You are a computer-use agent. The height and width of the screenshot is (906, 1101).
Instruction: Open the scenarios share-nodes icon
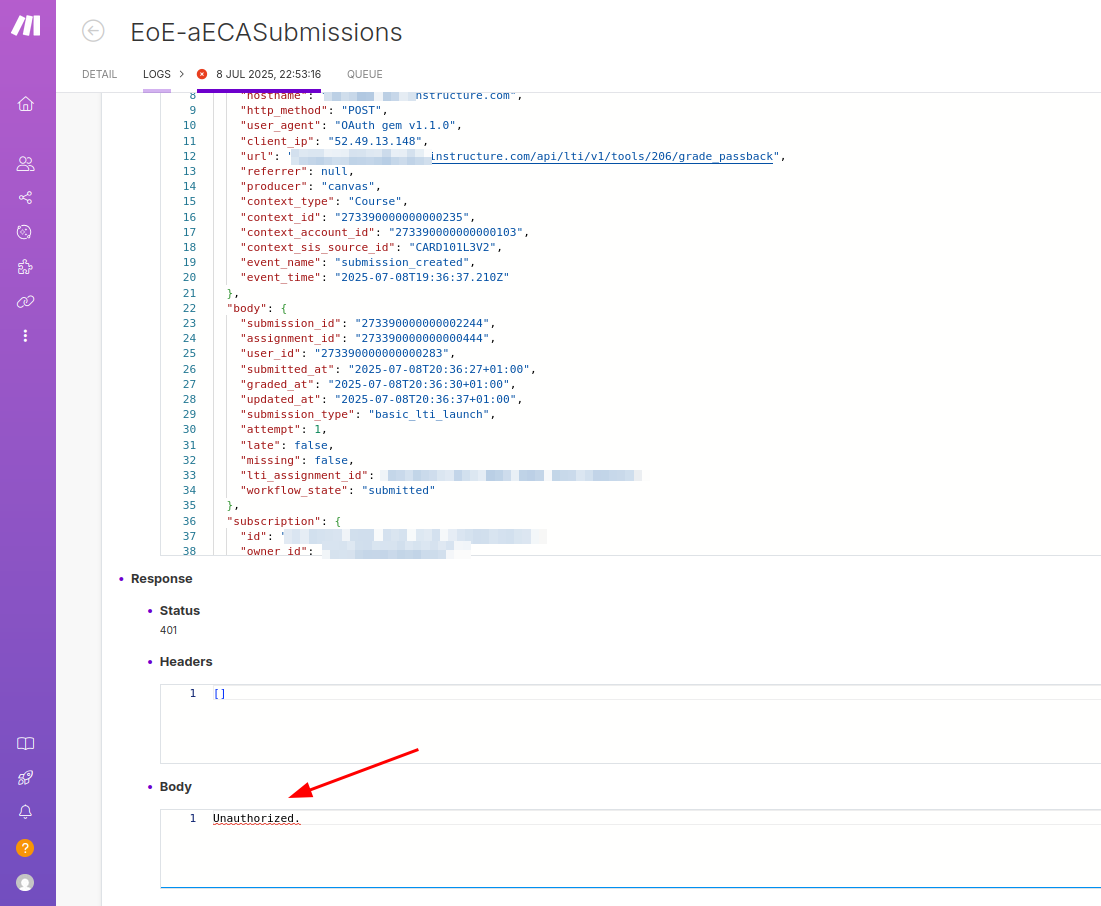pyautogui.click(x=26, y=198)
